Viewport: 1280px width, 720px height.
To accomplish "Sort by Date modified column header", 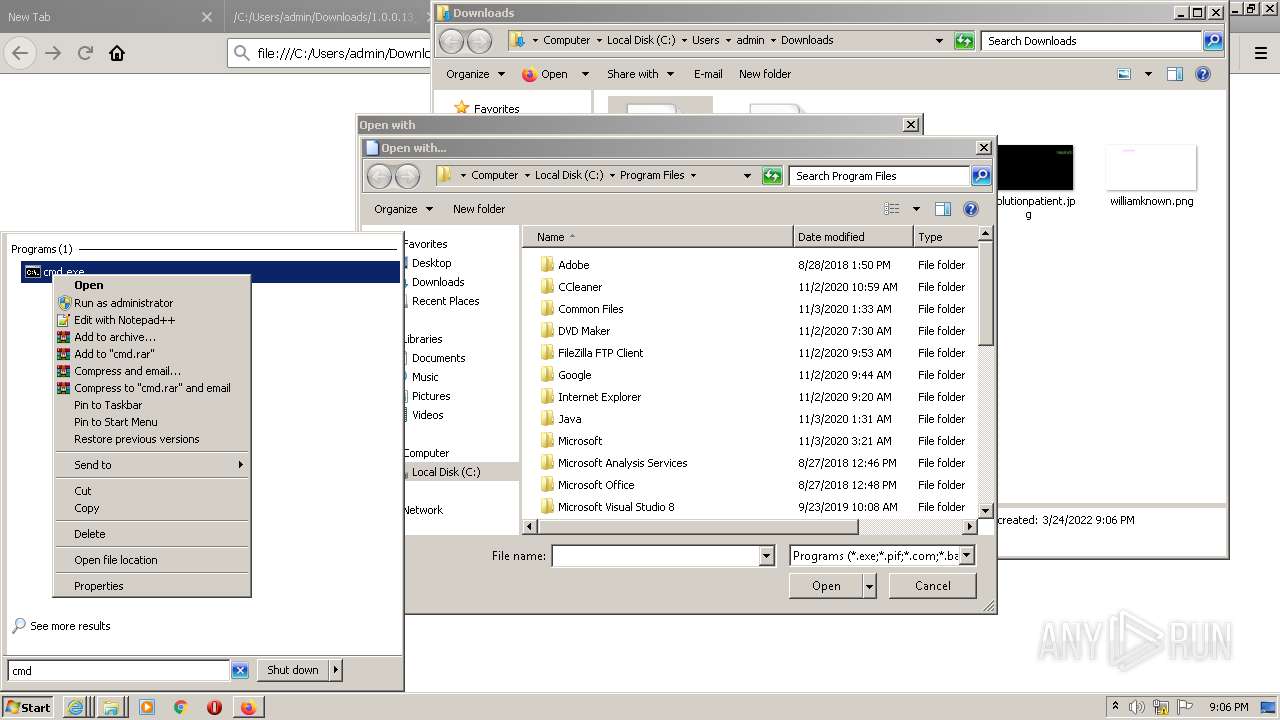I will [x=853, y=237].
